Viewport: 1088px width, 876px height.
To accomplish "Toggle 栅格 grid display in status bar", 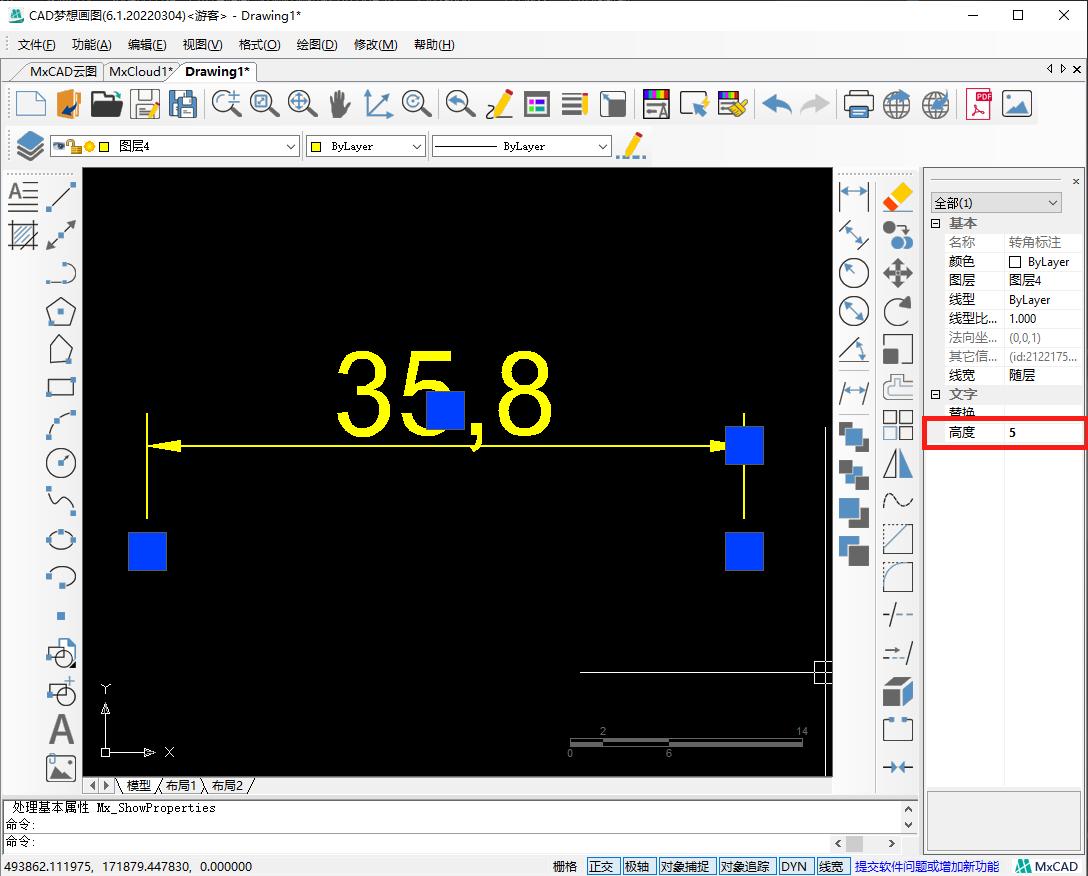I will point(565,866).
